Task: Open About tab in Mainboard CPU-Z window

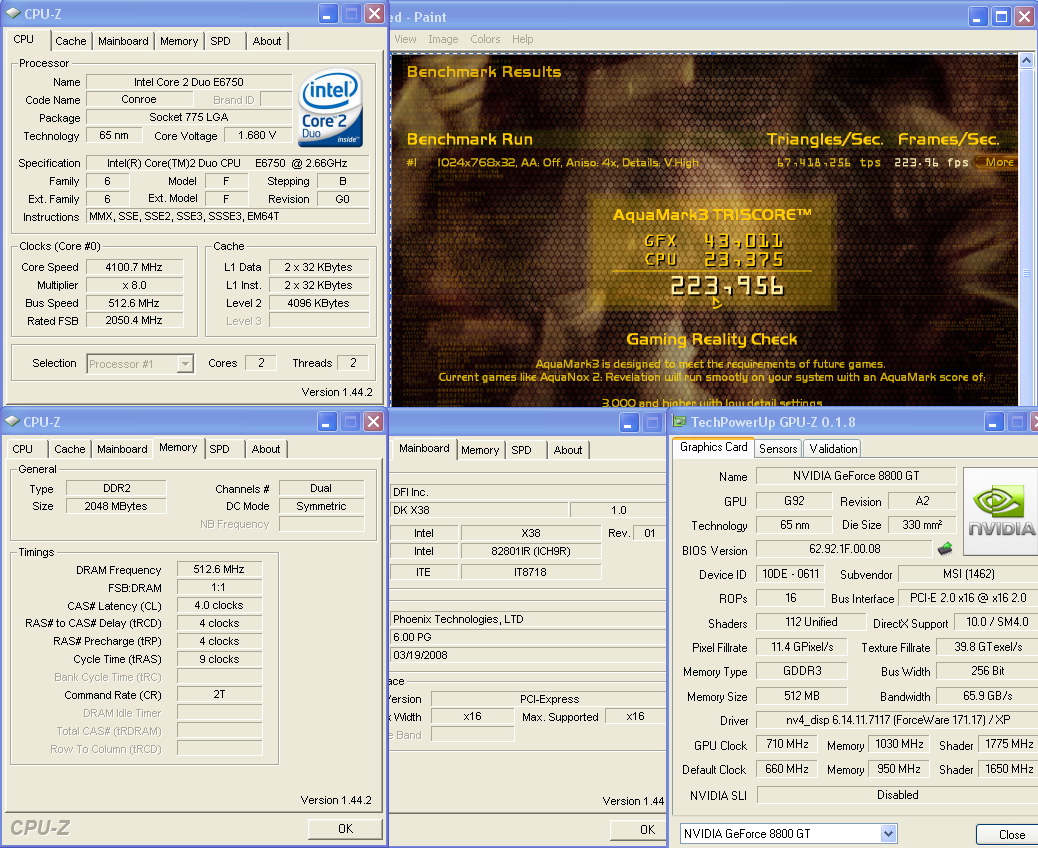Action: [x=568, y=450]
